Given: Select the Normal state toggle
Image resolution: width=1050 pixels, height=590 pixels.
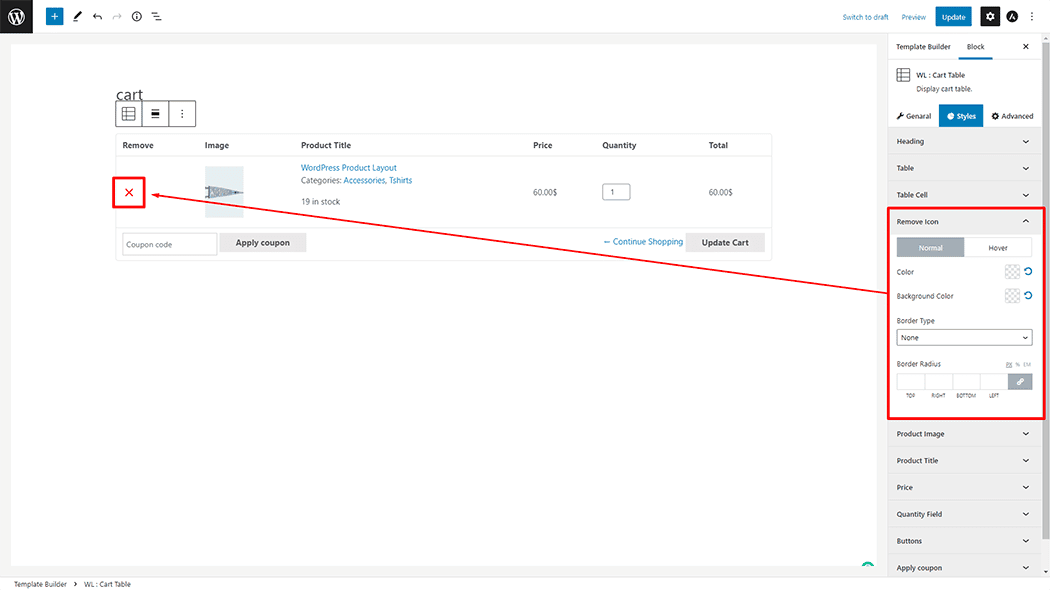Looking at the screenshot, I should [930, 247].
